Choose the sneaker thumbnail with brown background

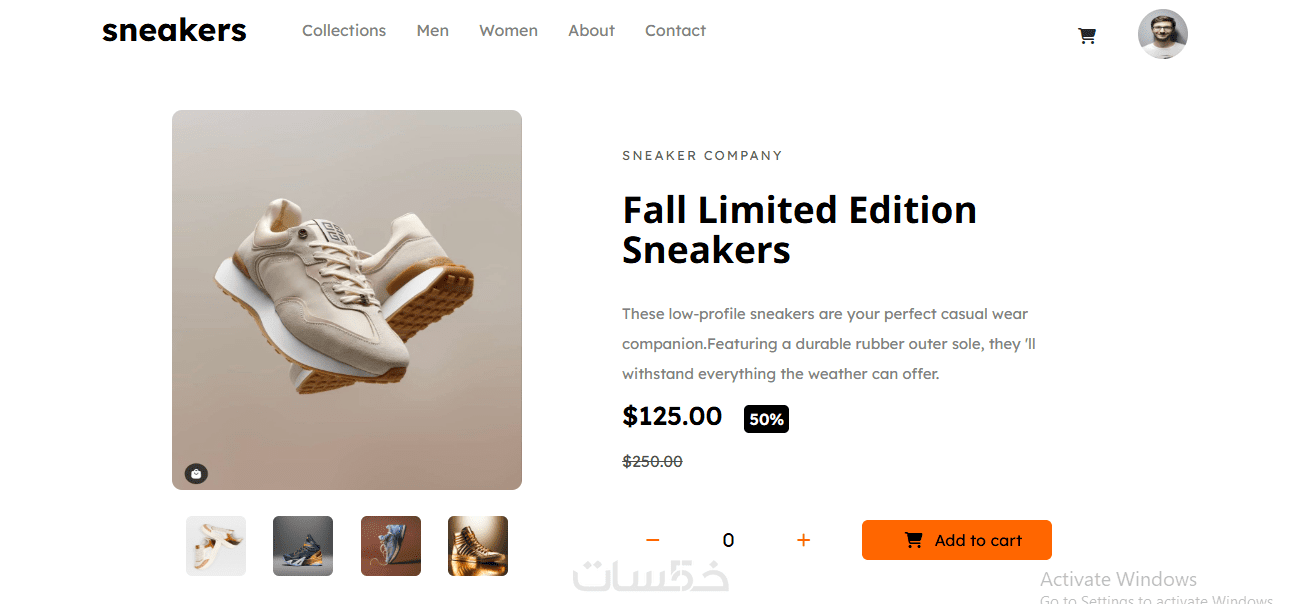click(x=391, y=546)
